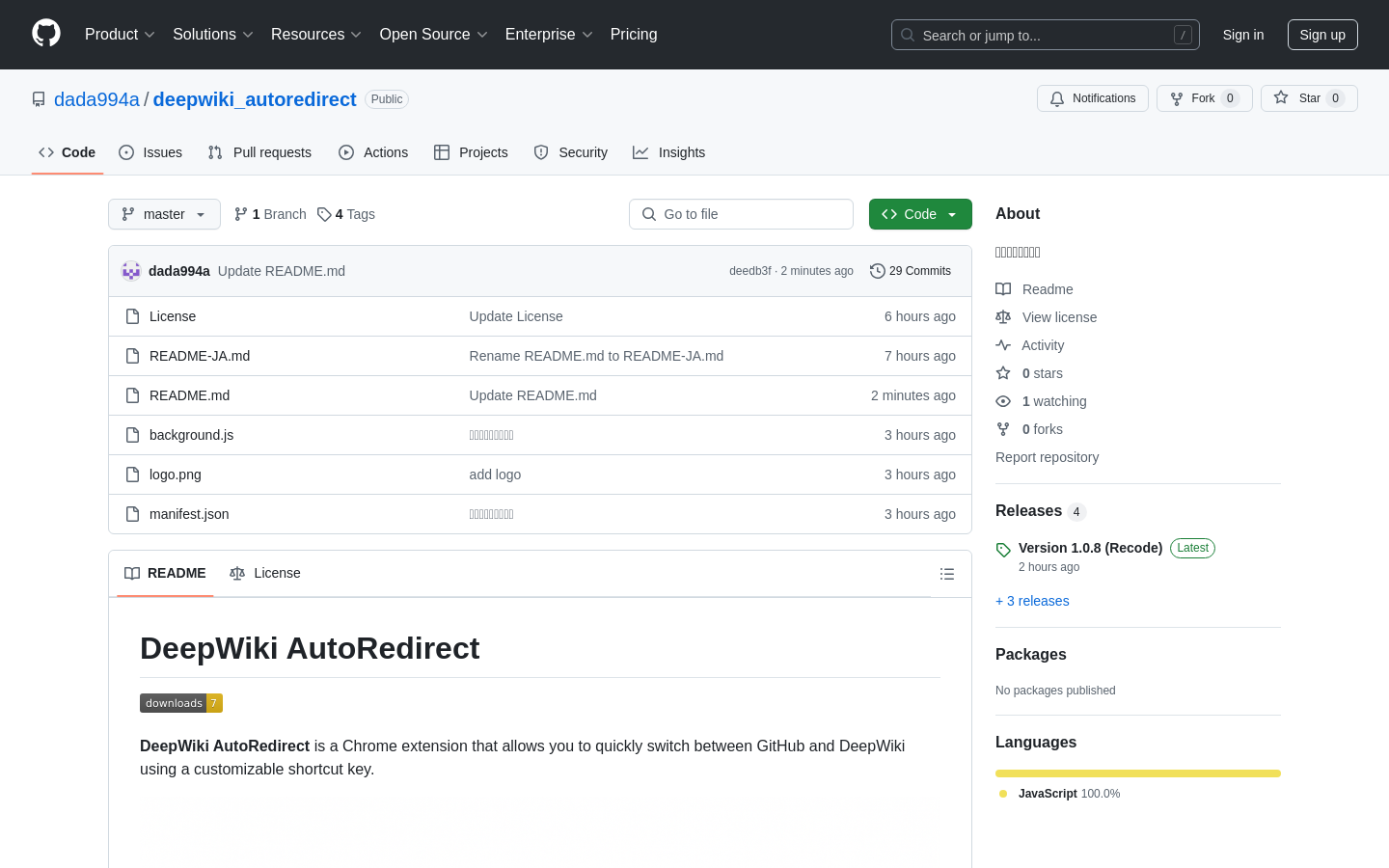Screen dimensions: 1389x868
Task: Expand the Enterprise menu
Action: 549,35
